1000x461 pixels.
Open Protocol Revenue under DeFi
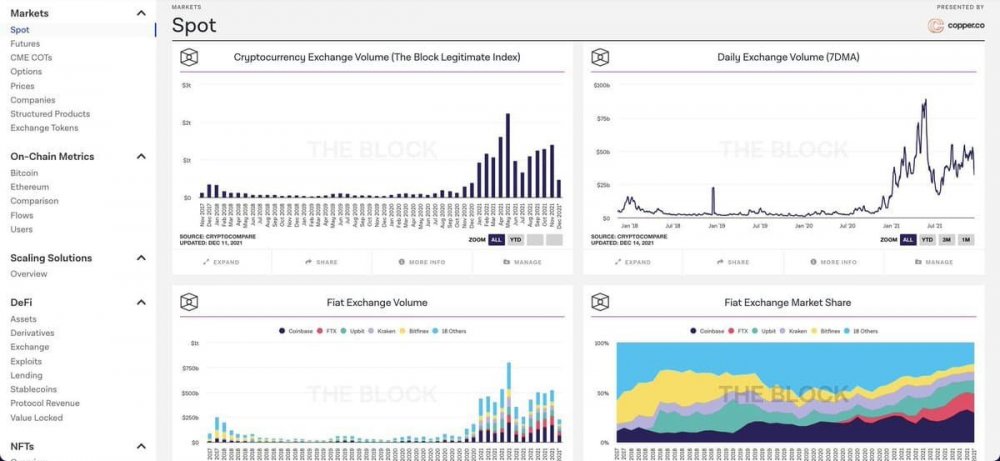(45, 404)
